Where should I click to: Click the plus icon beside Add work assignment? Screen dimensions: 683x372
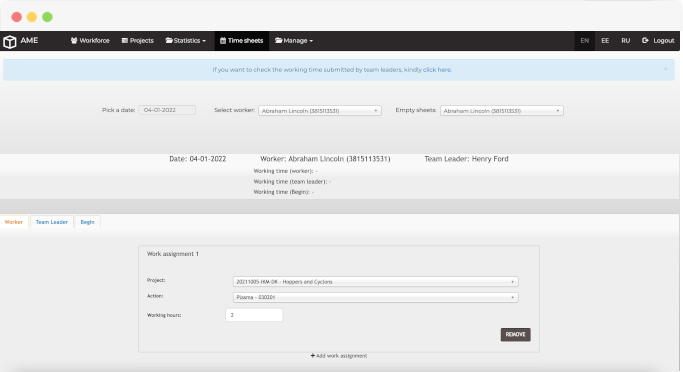pyautogui.click(x=312, y=356)
